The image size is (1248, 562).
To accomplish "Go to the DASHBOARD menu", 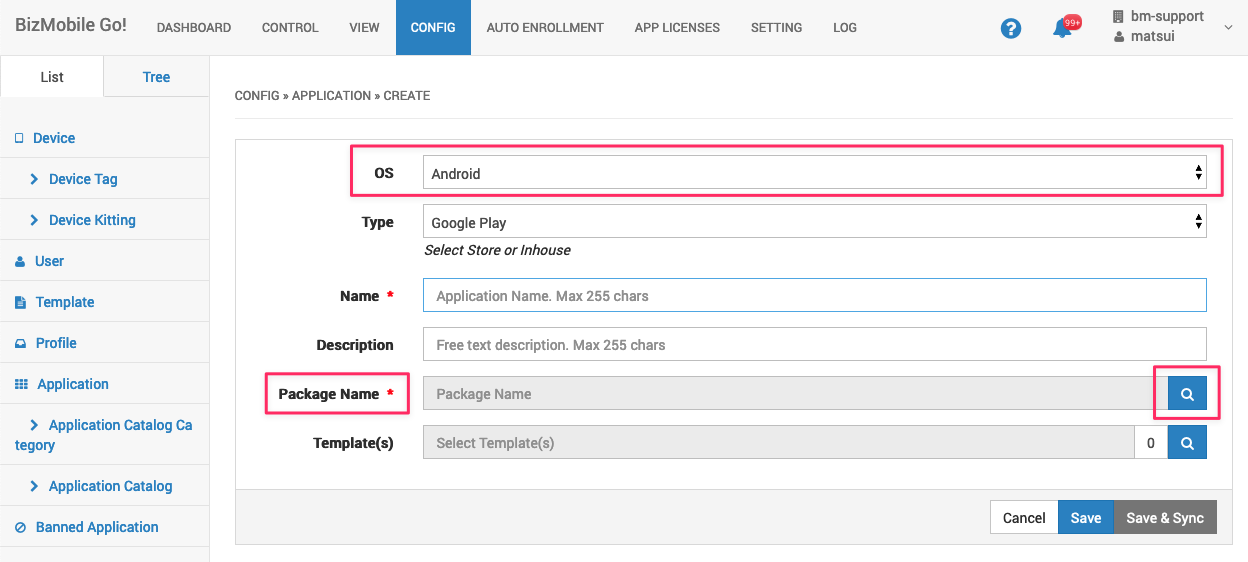I will pyautogui.click(x=194, y=28).
